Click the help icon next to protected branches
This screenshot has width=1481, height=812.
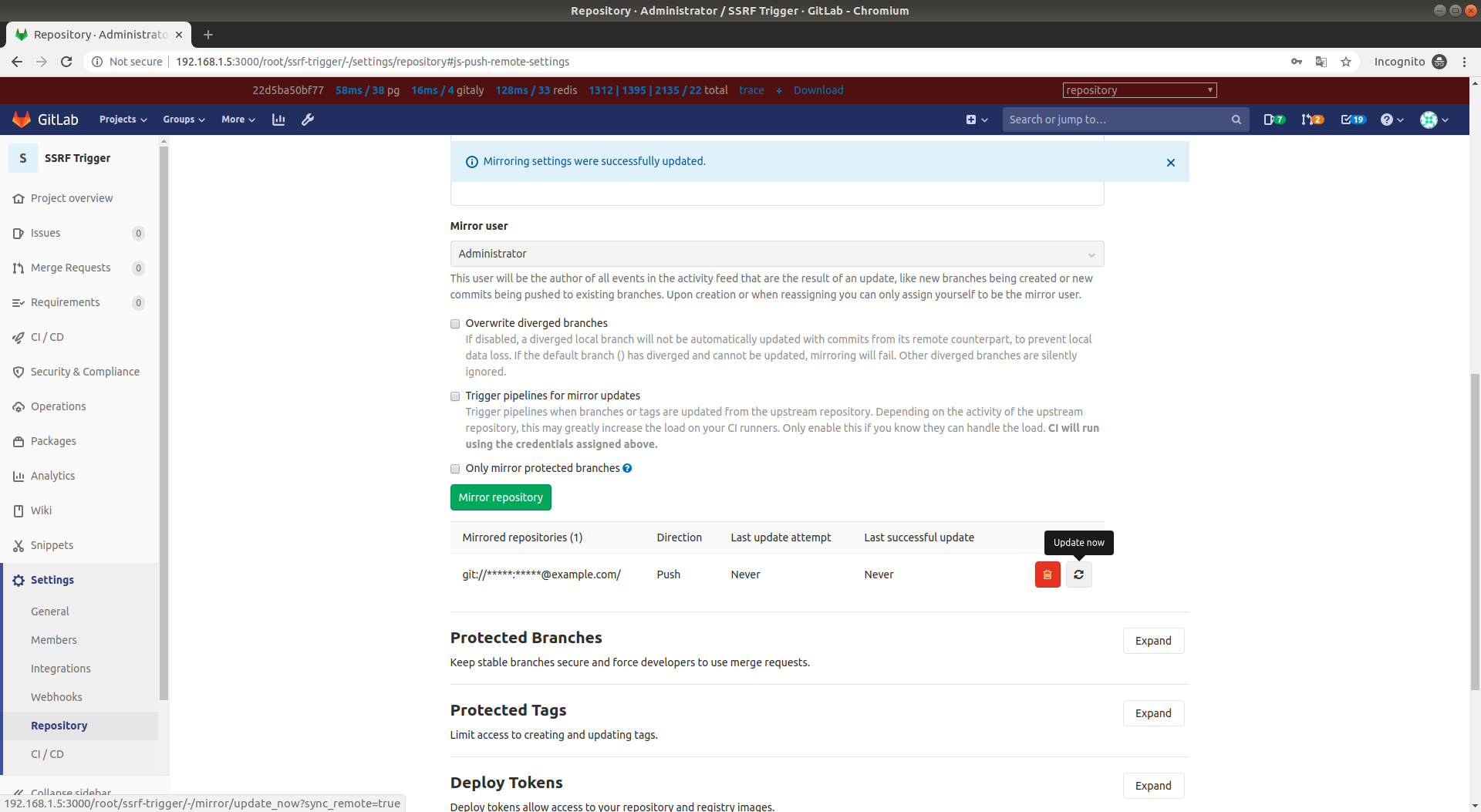pos(627,468)
